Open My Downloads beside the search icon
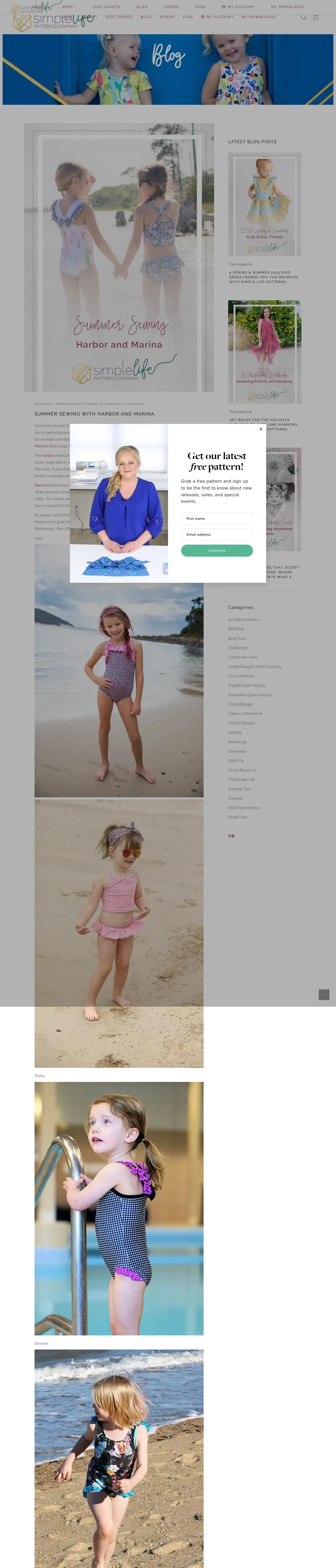The height and width of the screenshot is (1568, 336). pyautogui.click(x=259, y=17)
